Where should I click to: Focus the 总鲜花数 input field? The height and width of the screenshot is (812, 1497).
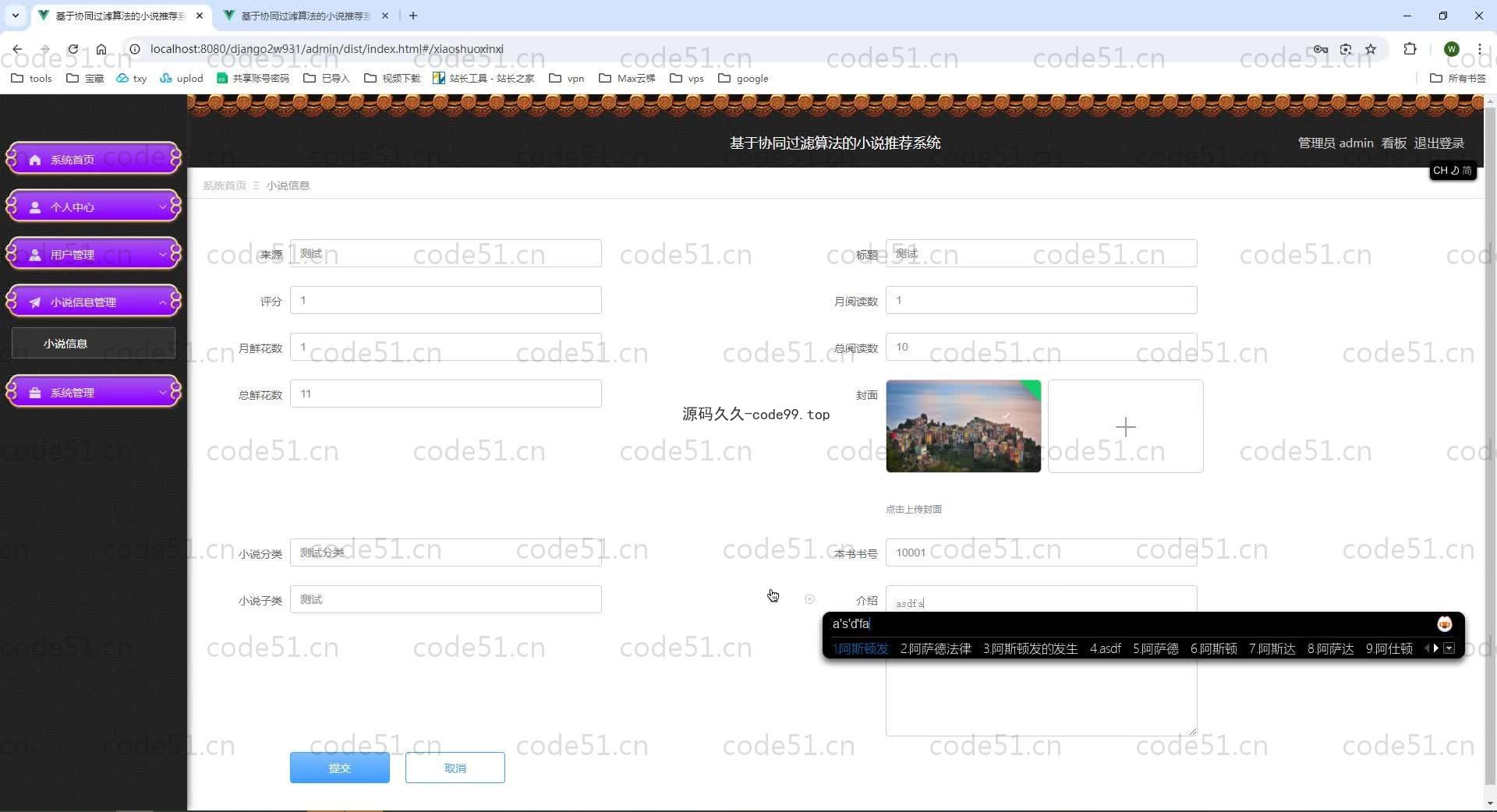tap(446, 394)
